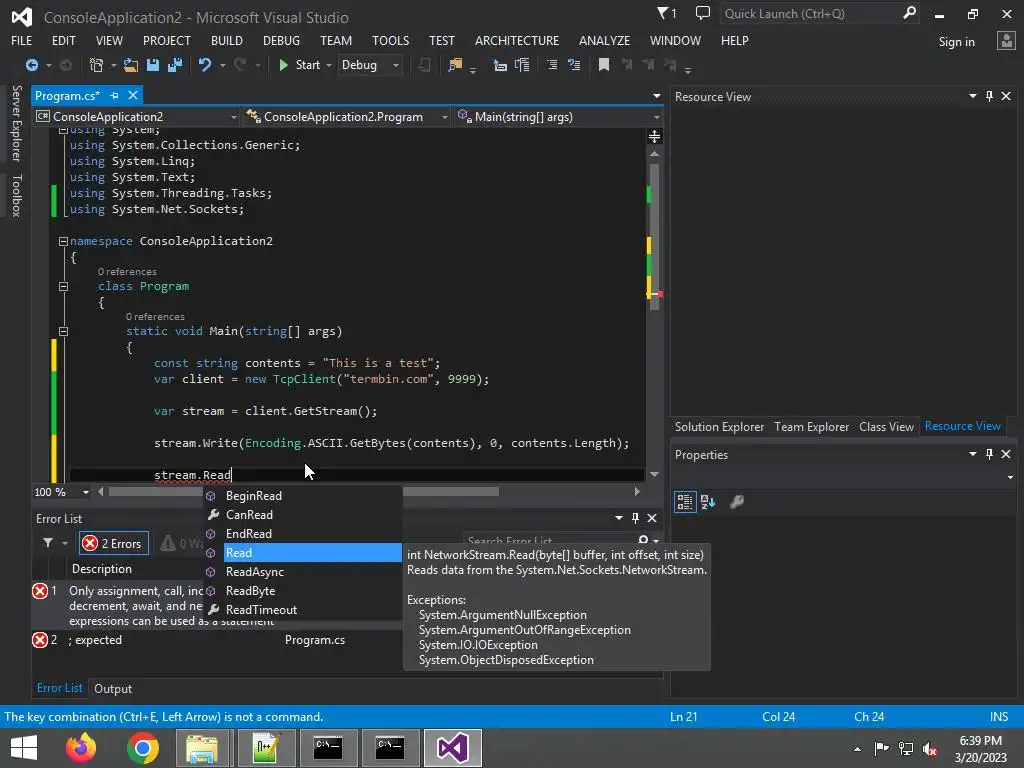
Task: Click the editor split-window handle icon
Action: click(x=654, y=136)
